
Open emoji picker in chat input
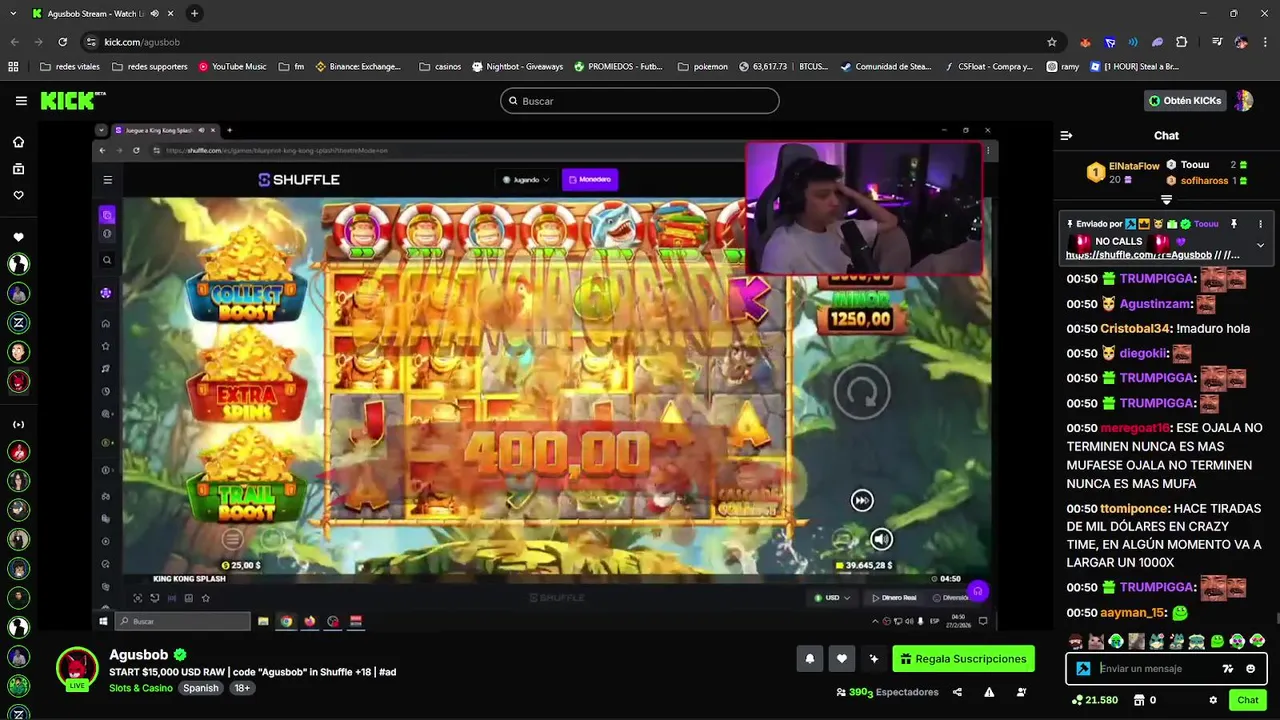[1251, 669]
